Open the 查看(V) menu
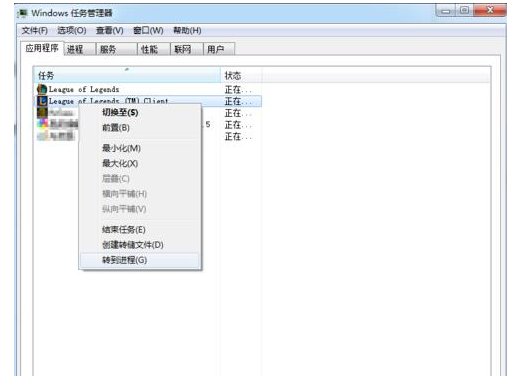 click(109, 31)
